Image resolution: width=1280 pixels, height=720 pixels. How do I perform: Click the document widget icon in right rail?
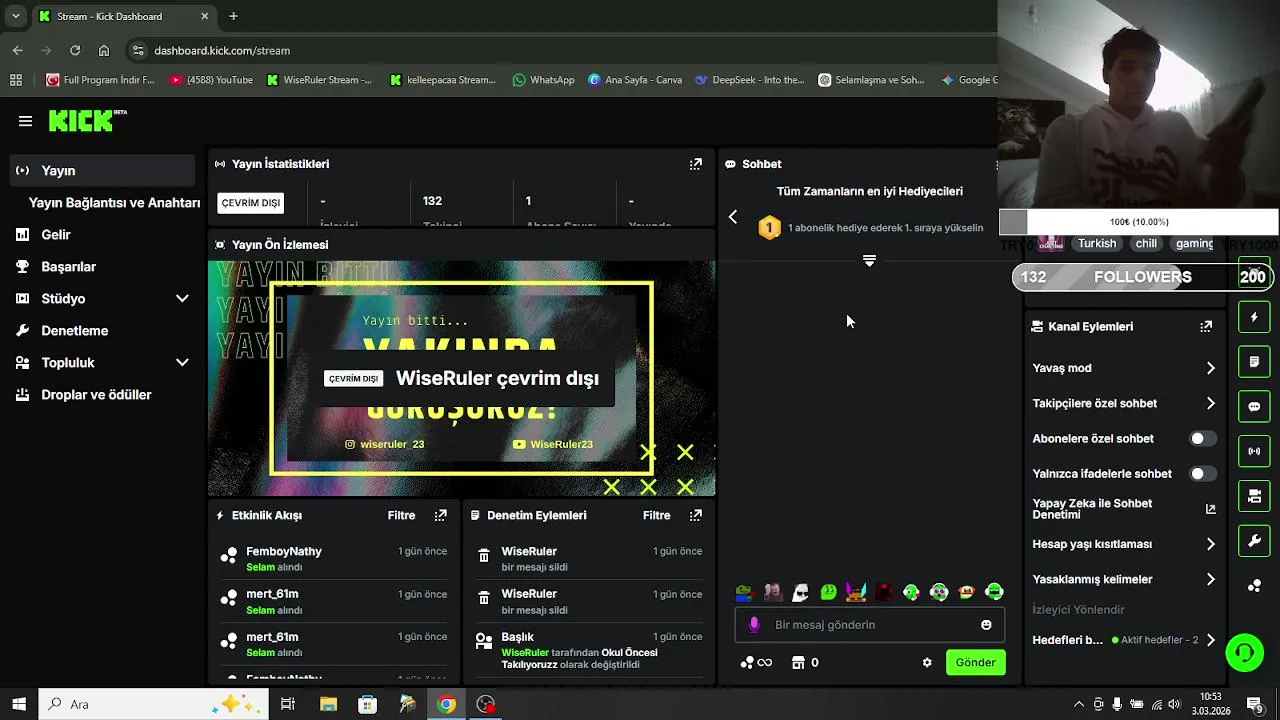[x=1254, y=361]
